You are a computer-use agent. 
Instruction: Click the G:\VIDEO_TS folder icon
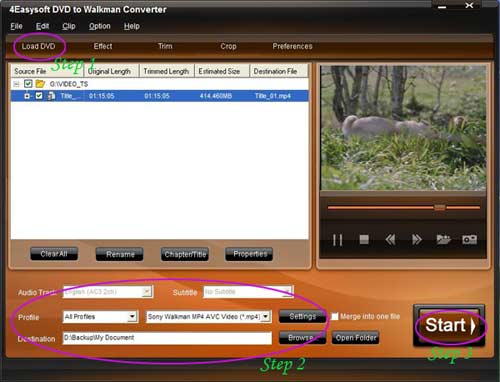coord(40,84)
